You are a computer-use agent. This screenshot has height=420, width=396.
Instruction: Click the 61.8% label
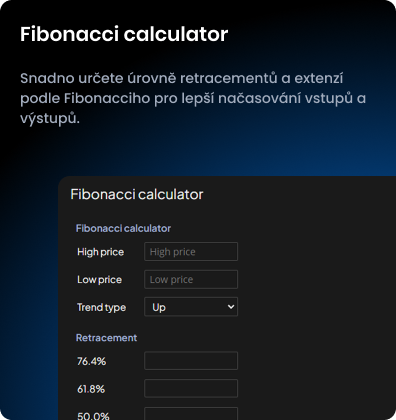pos(91,389)
